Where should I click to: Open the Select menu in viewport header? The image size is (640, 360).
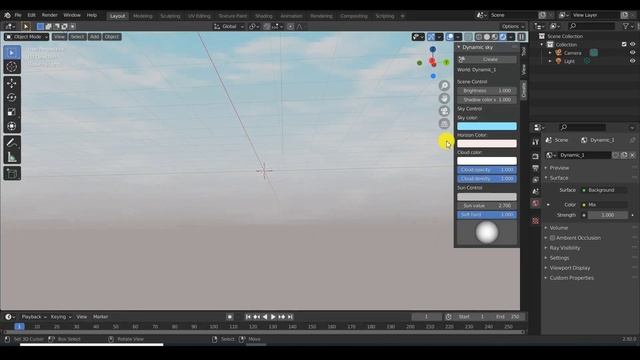(x=77, y=37)
